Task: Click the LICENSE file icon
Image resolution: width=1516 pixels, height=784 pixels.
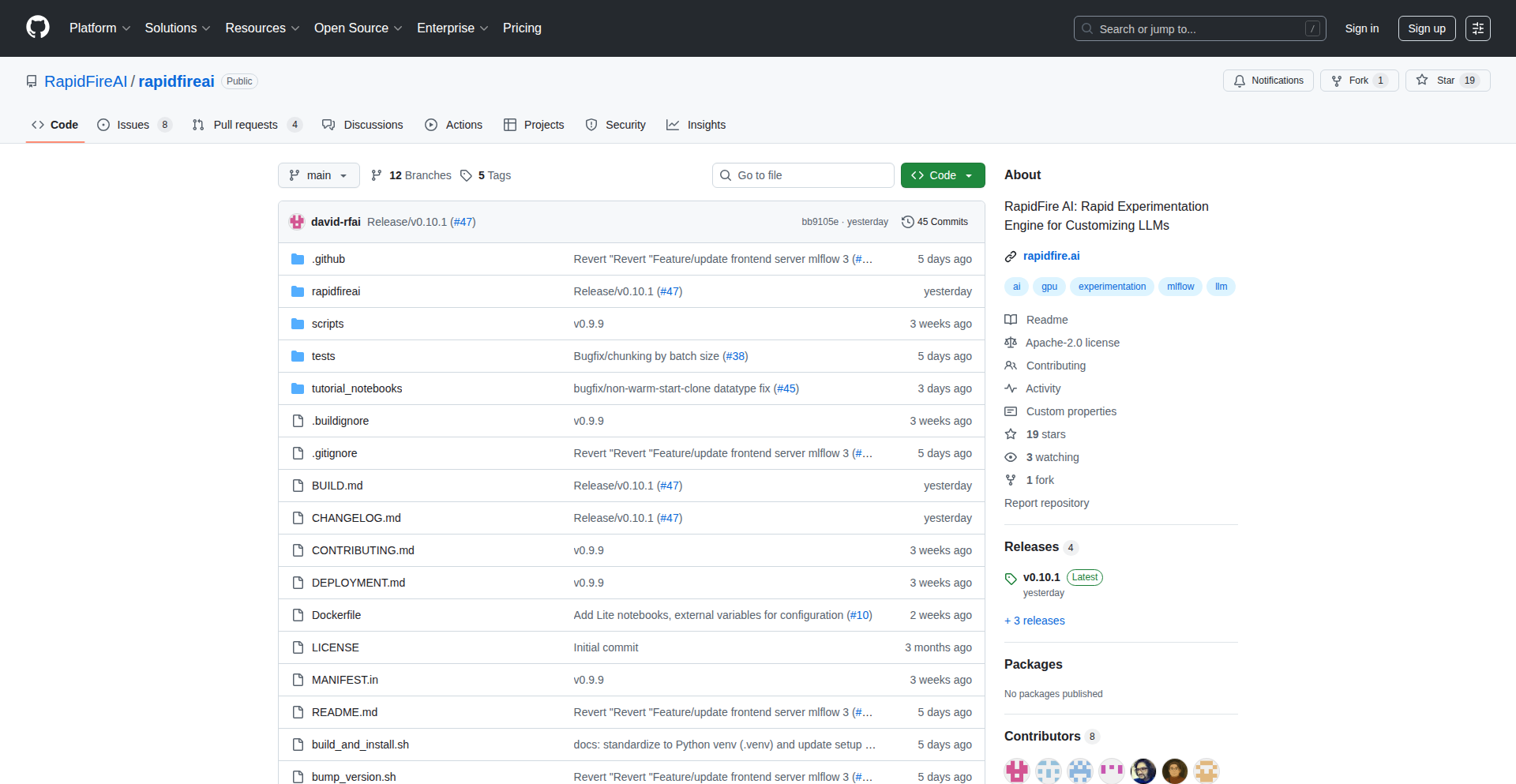Action: point(298,647)
